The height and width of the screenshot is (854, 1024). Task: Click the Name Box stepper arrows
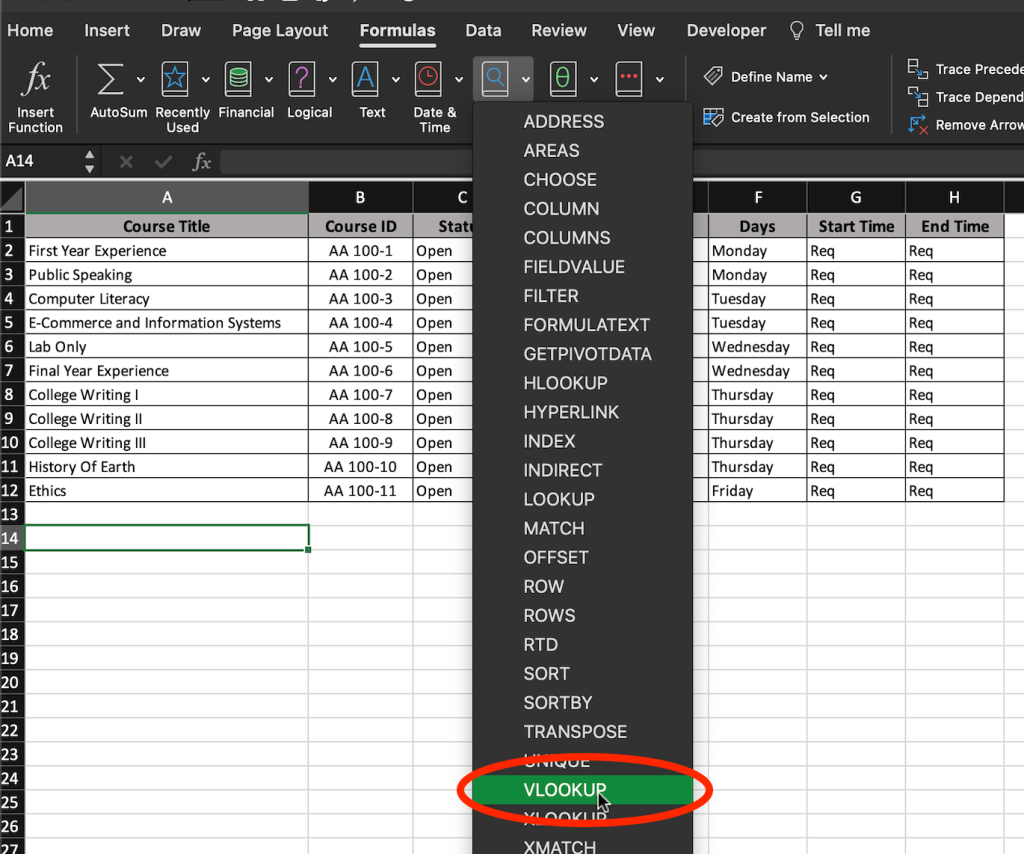(x=89, y=161)
